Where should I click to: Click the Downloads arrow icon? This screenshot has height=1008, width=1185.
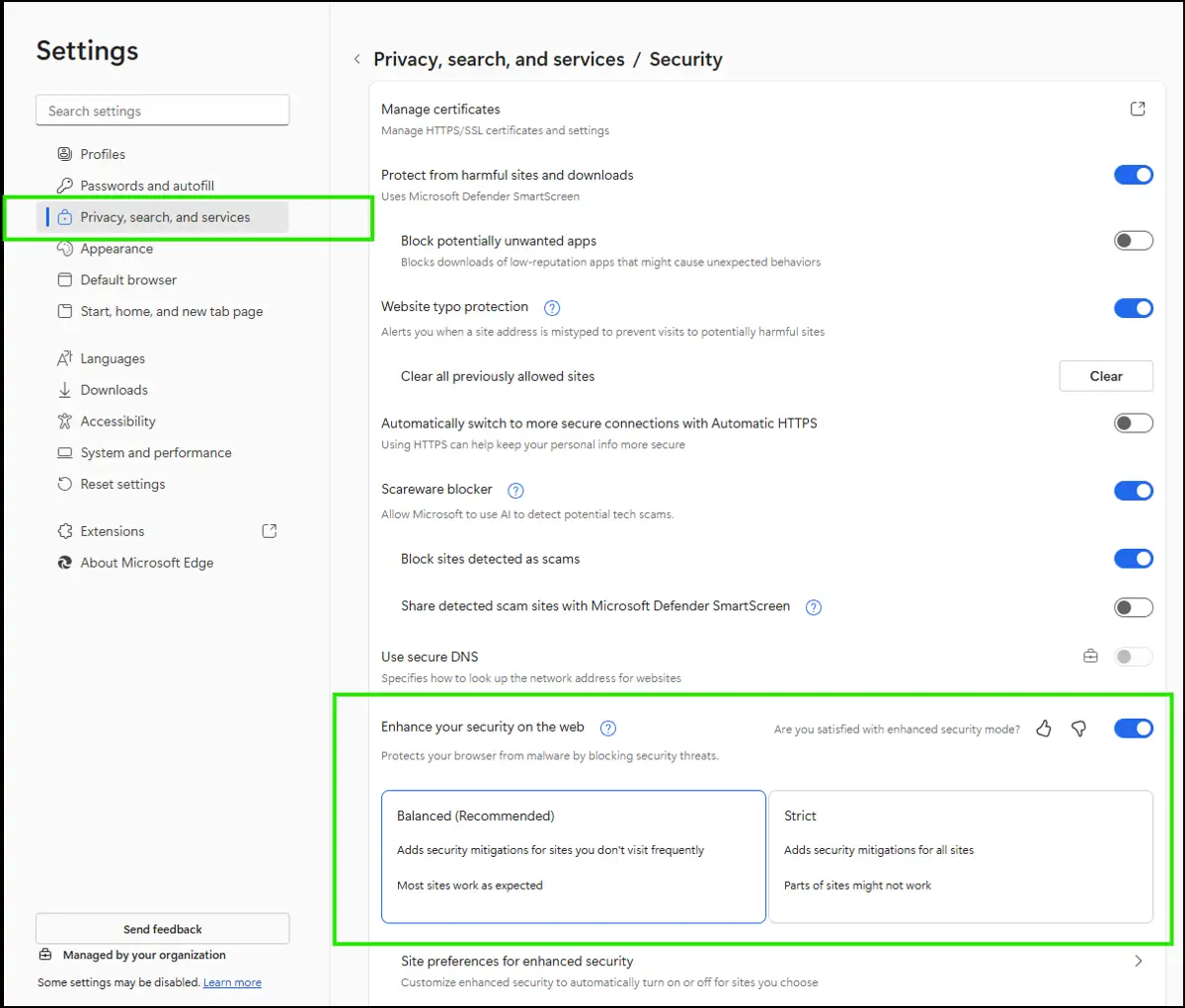pos(65,390)
